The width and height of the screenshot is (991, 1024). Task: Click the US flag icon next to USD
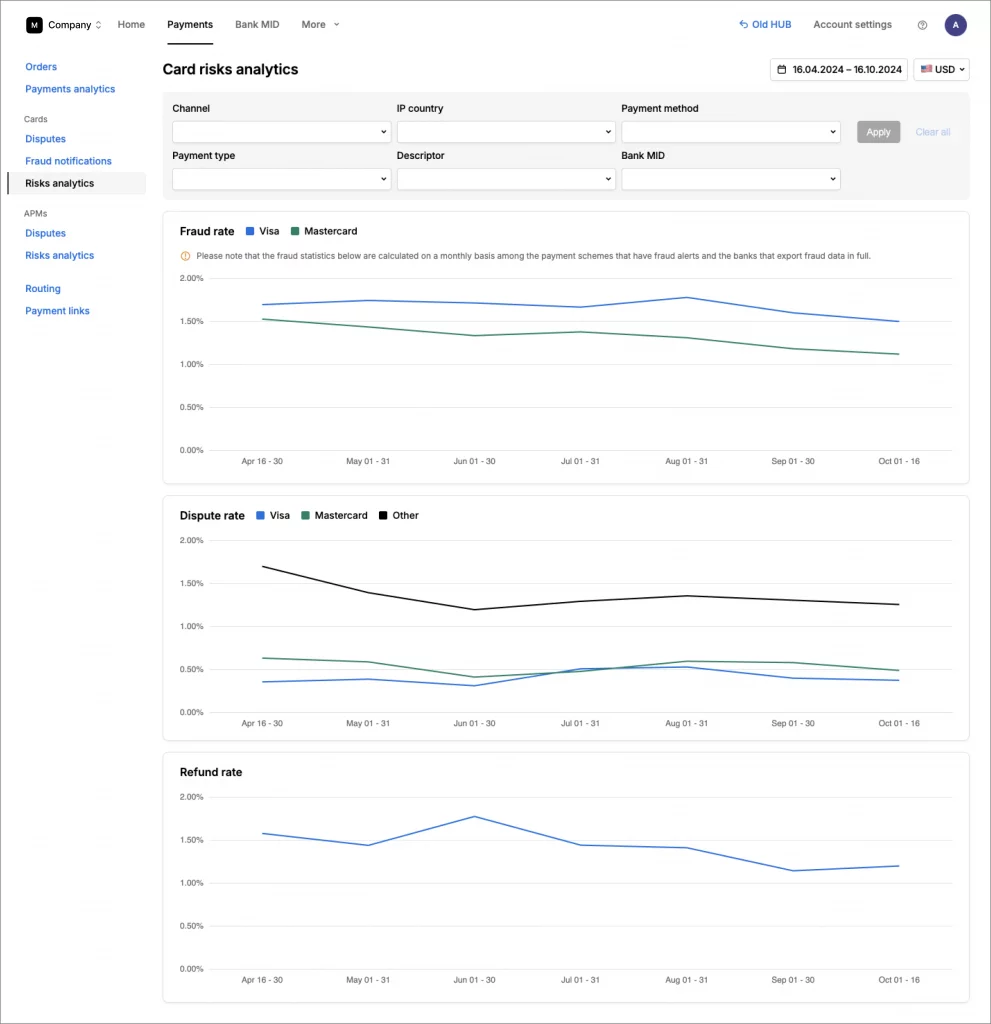pos(926,69)
